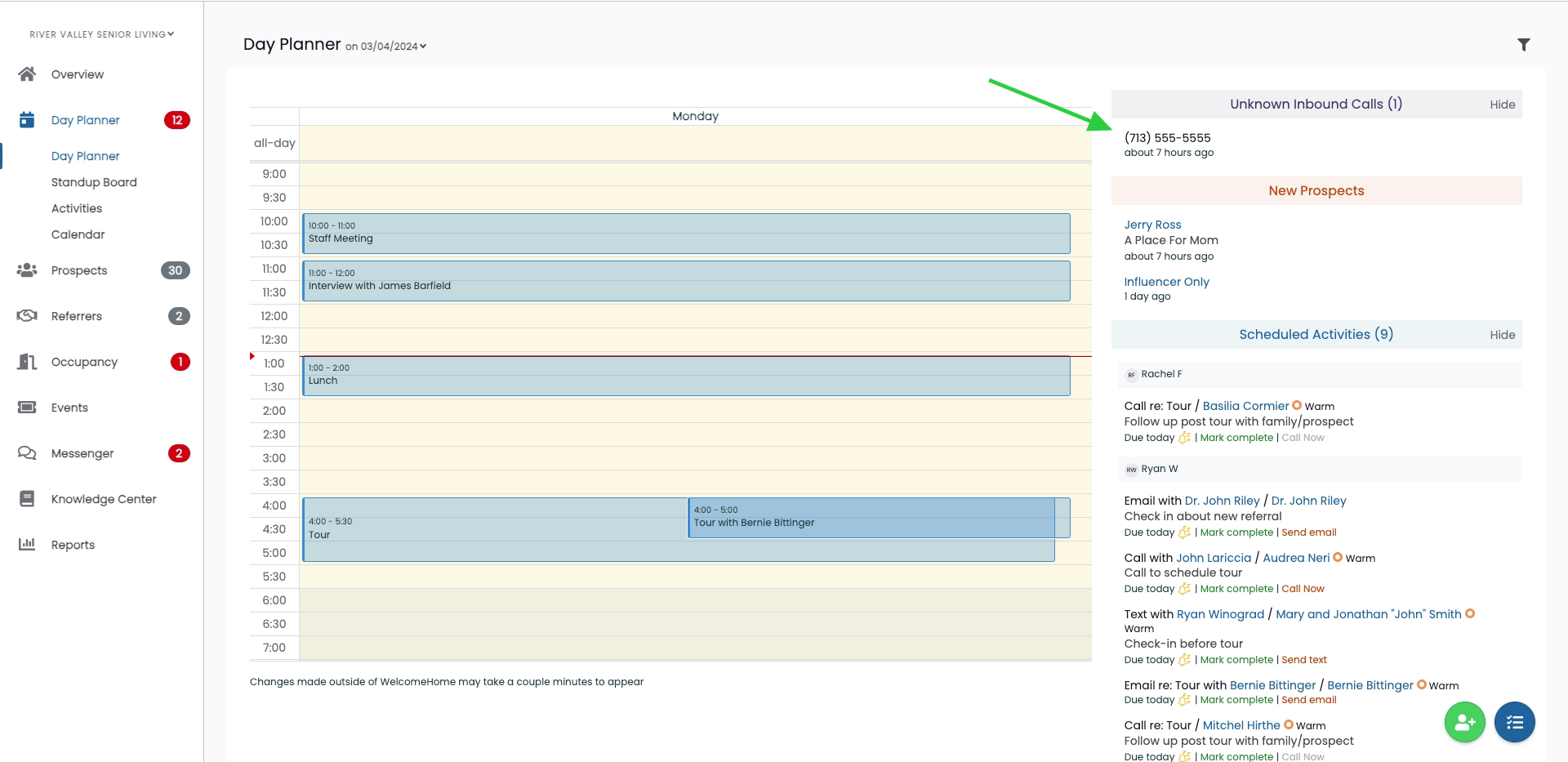Click the Knowledge Center book icon
This screenshot has height=762, width=1568.
click(27, 499)
